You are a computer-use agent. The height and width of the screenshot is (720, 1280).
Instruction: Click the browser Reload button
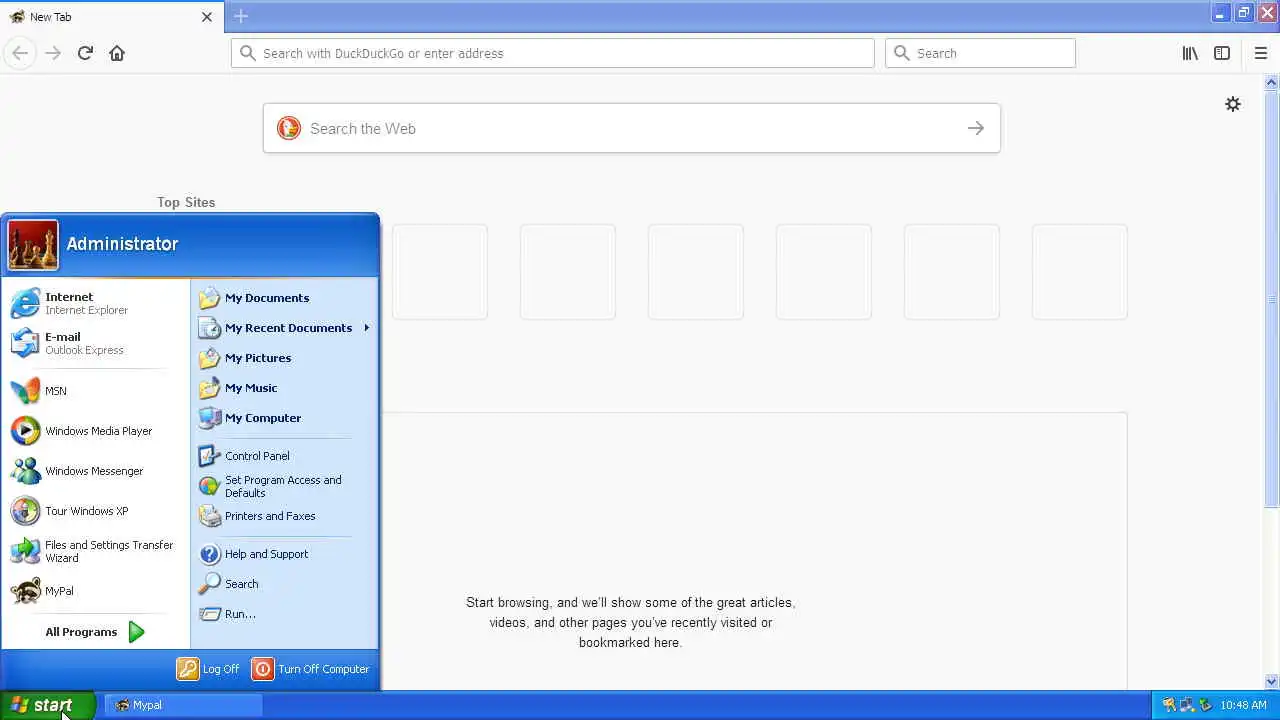(85, 53)
